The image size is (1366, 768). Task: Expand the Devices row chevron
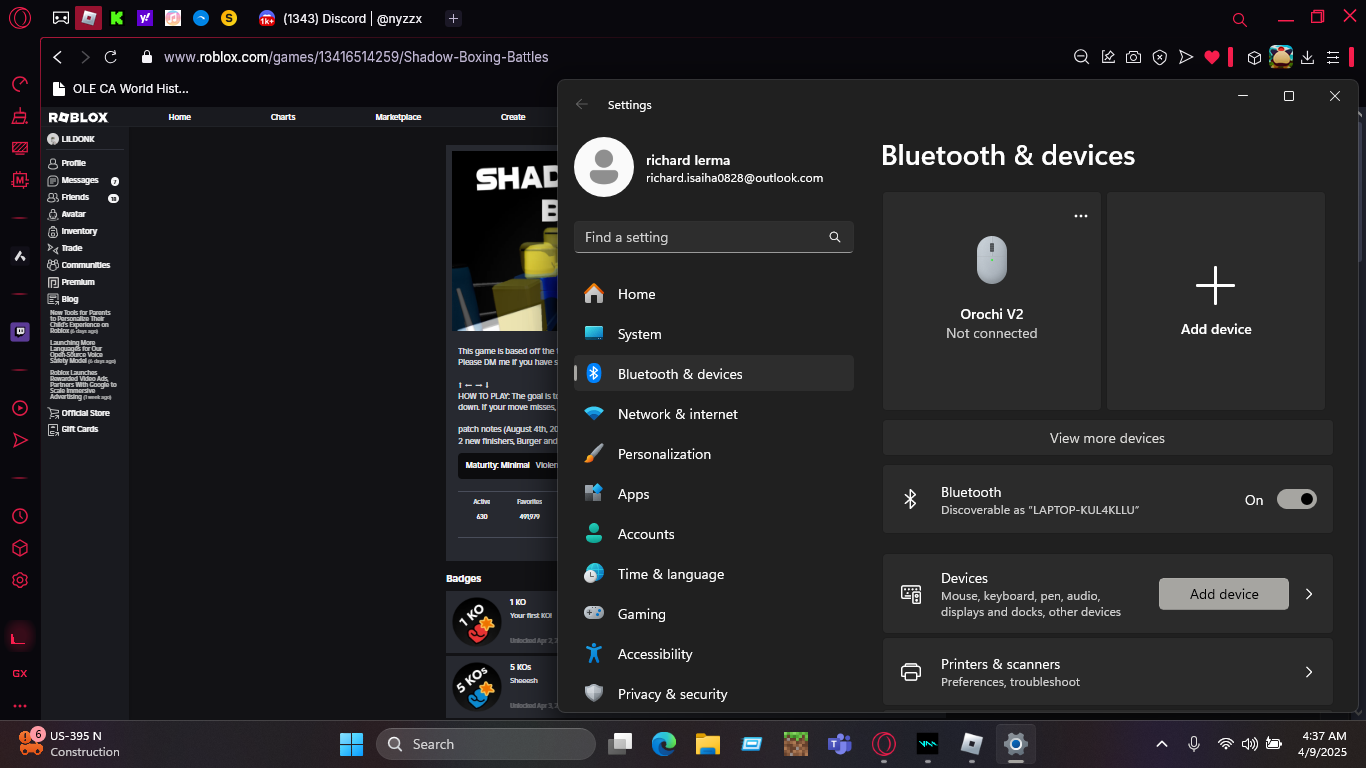(x=1308, y=594)
